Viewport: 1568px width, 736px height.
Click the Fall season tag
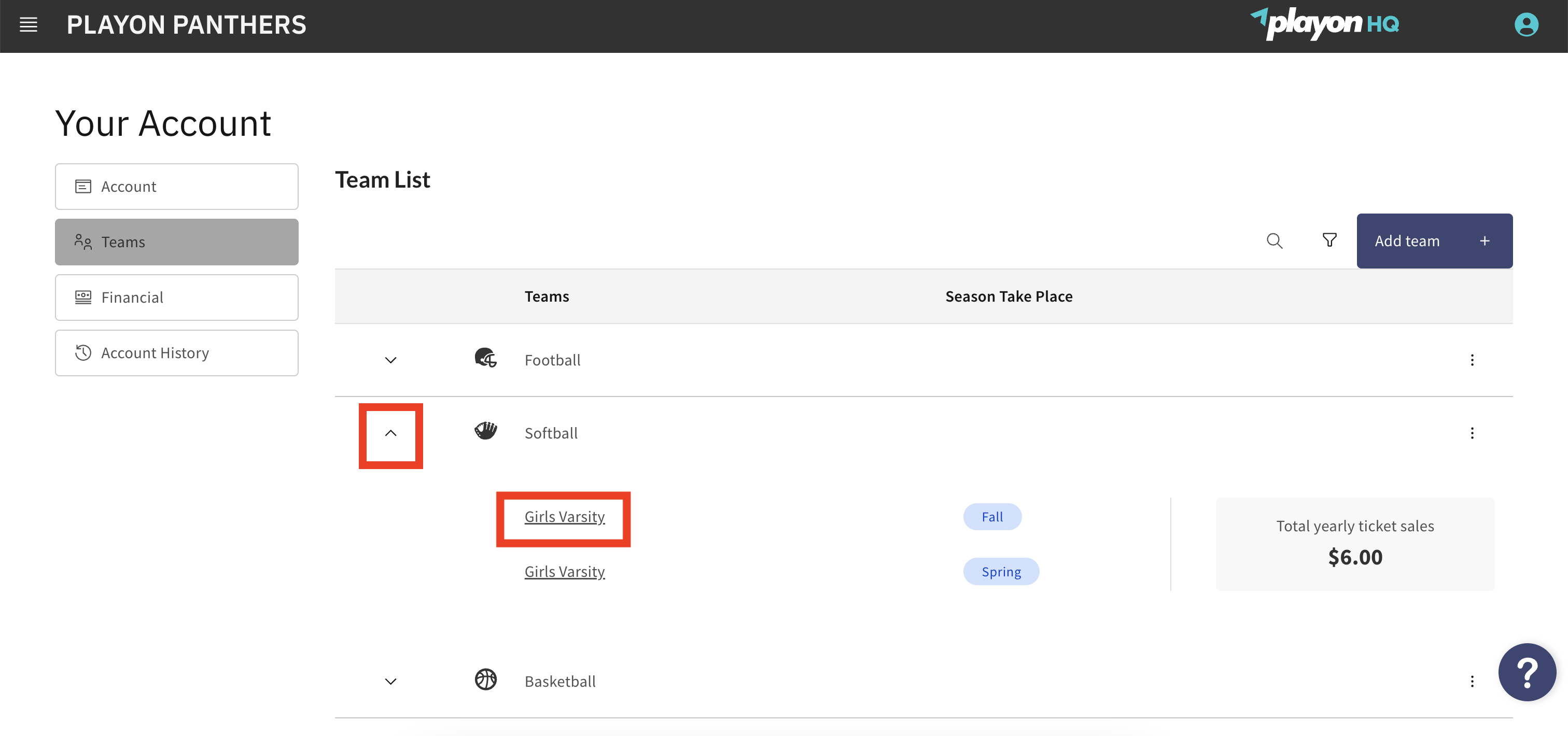[991, 517]
